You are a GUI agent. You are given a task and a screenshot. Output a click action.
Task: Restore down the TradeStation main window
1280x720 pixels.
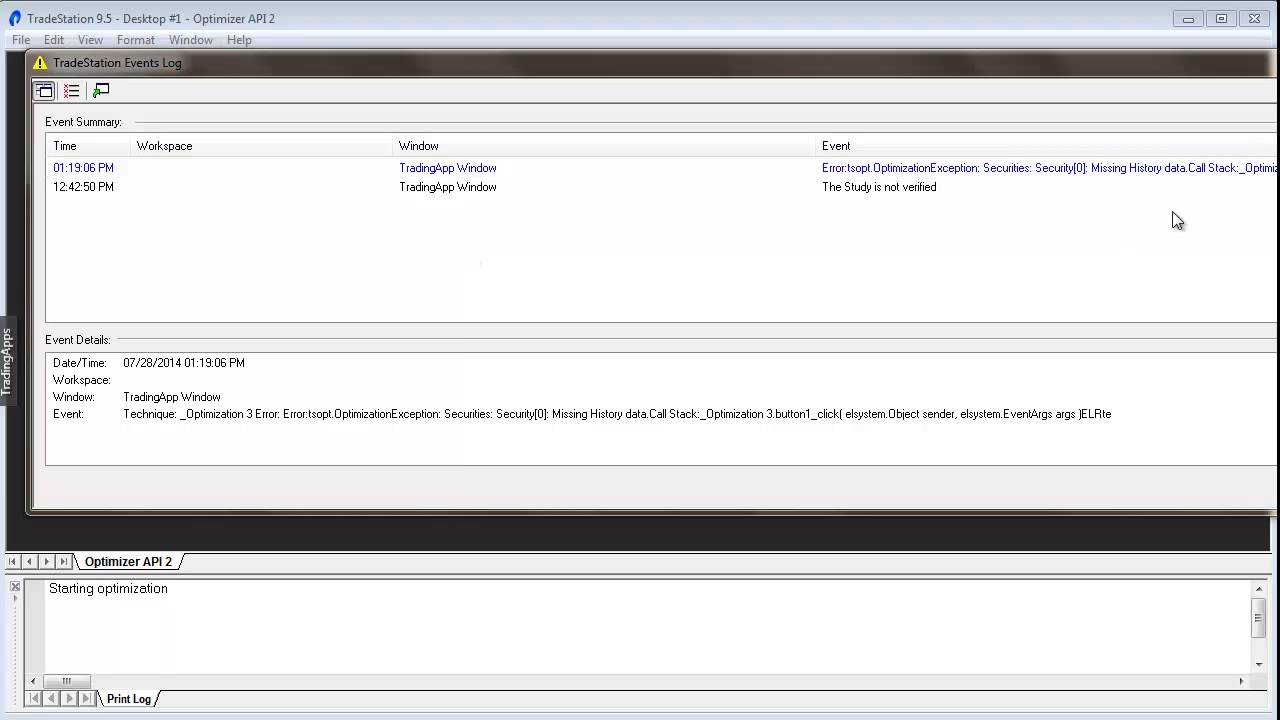point(1221,18)
